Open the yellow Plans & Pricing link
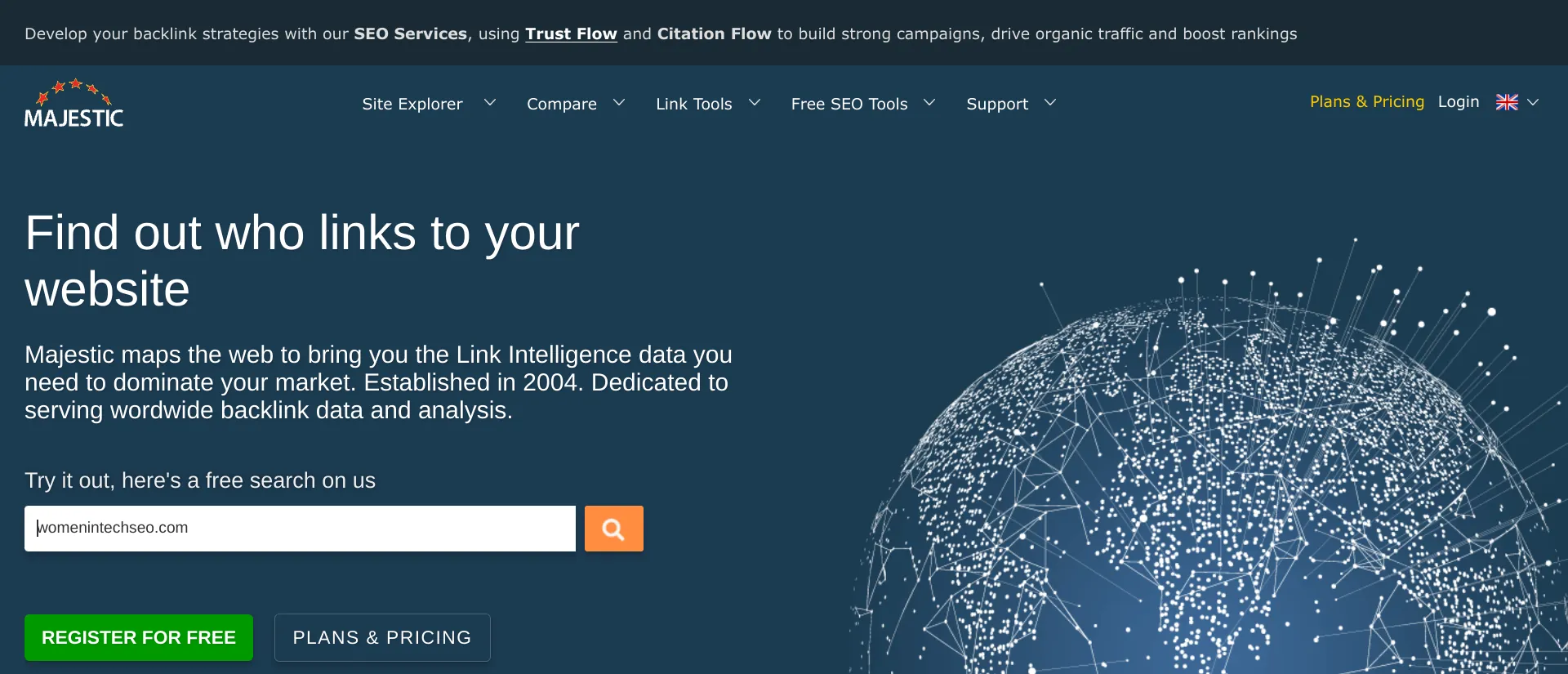Screen dimensions: 1568x674 1367,101
